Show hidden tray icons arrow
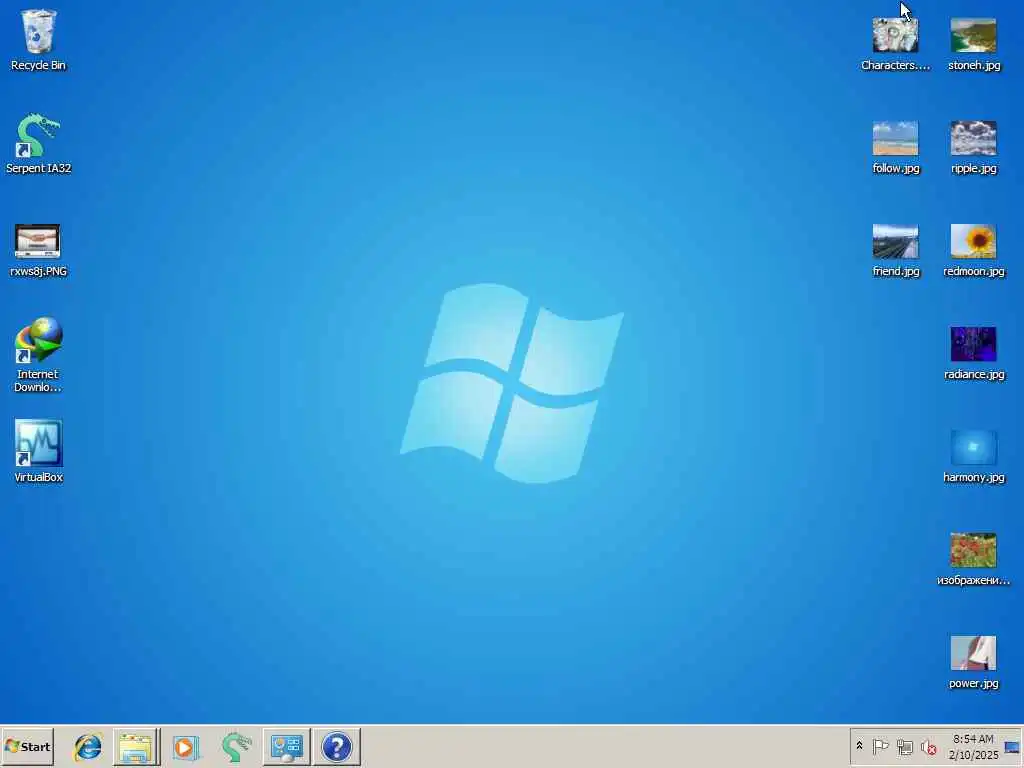 pyautogui.click(x=859, y=746)
